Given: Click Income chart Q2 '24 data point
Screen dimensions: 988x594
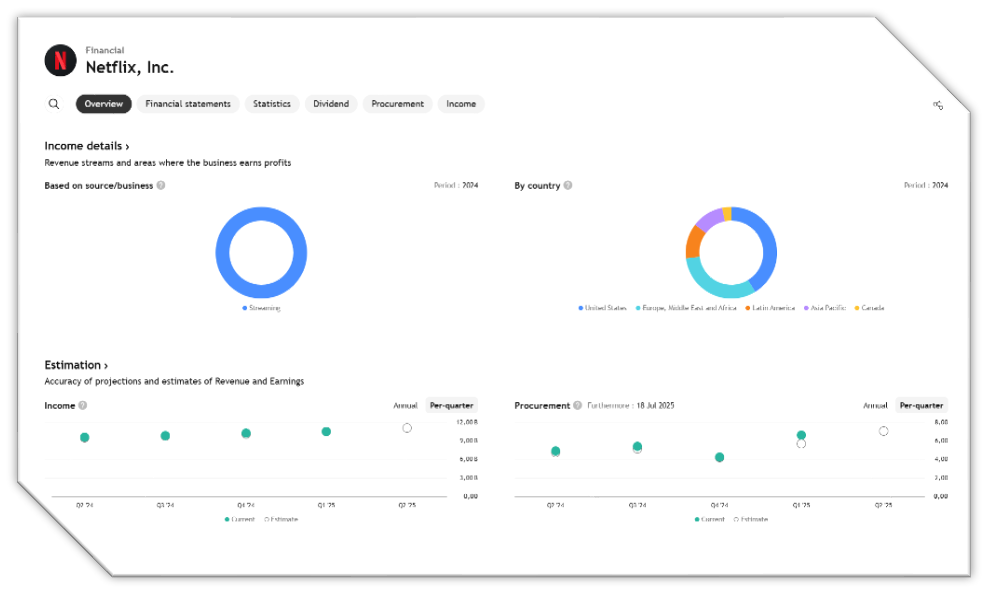Looking at the screenshot, I should (x=84, y=438).
